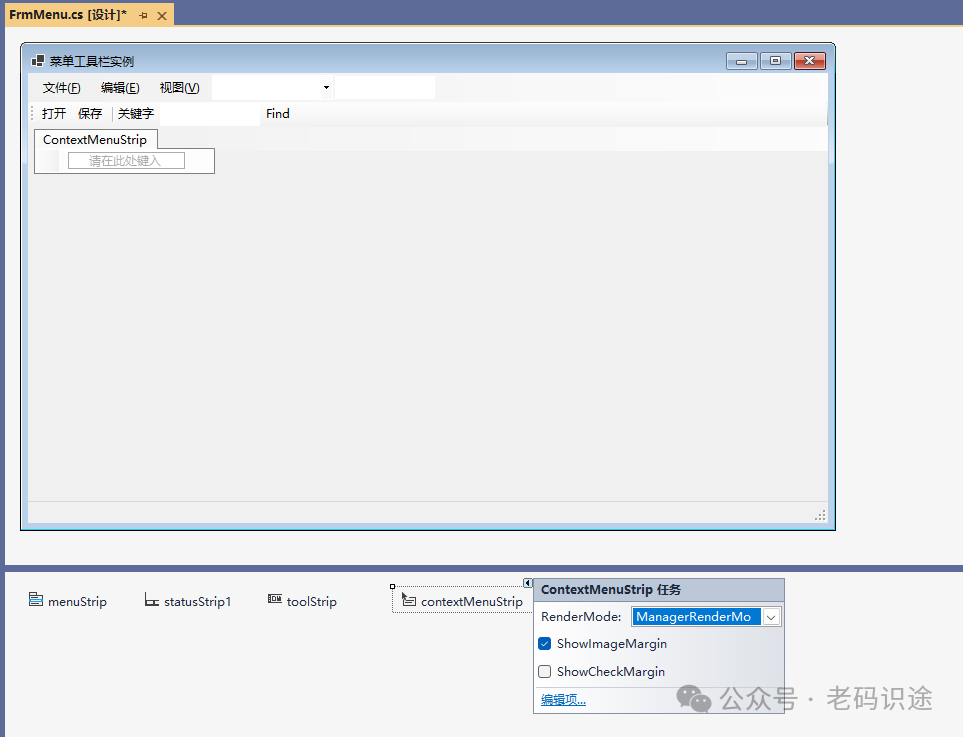Click the text box in the menu strip
Image resolution: width=963 pixels, height=737 pixels.
click(384, 88)
